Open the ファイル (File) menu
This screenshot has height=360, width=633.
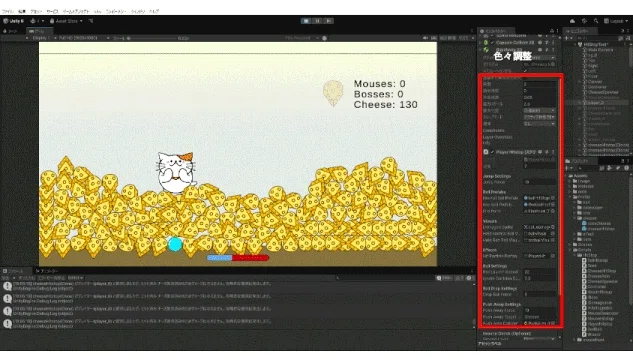click(x=8, y=11)
